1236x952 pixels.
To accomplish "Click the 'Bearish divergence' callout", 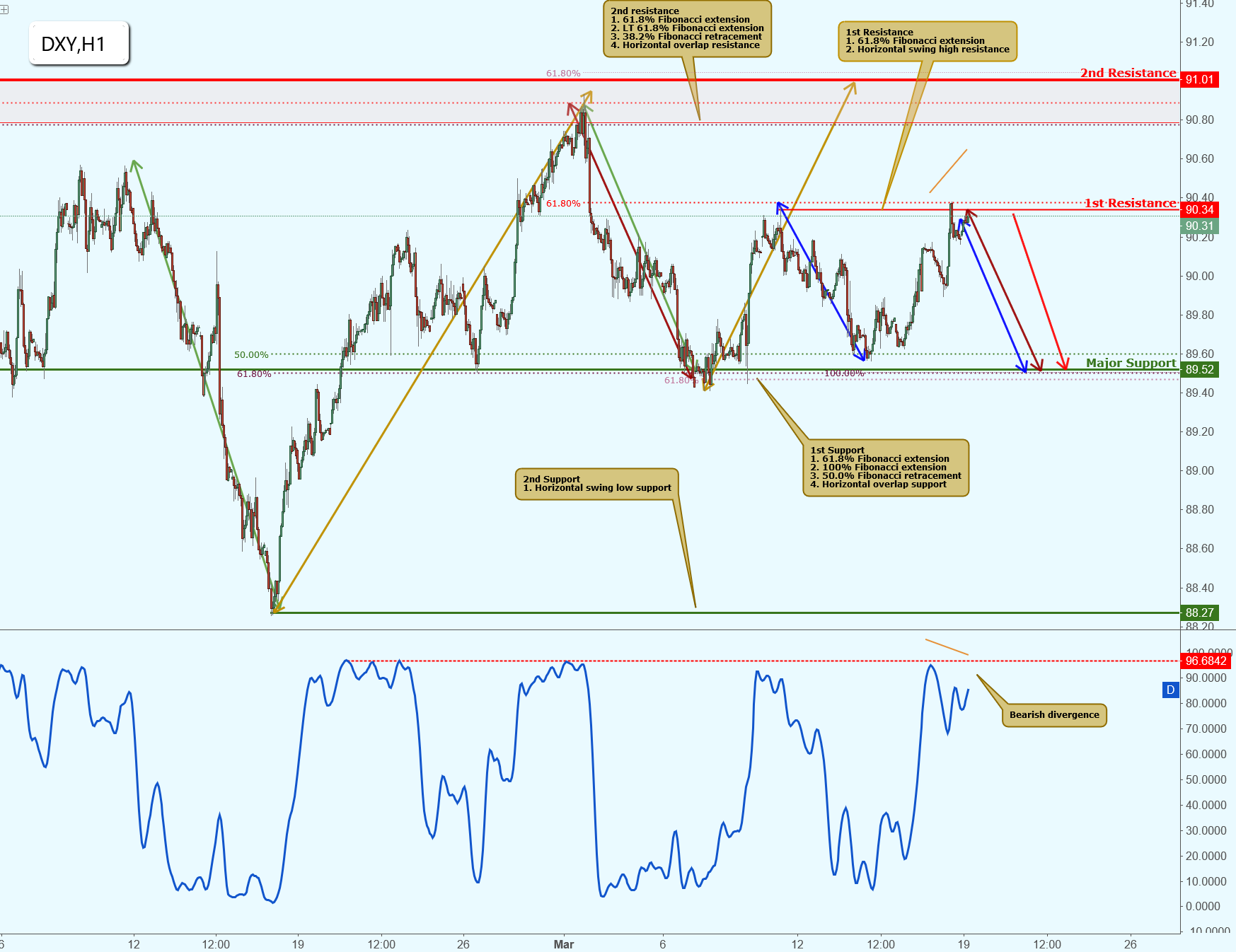I will (1054, 715).
